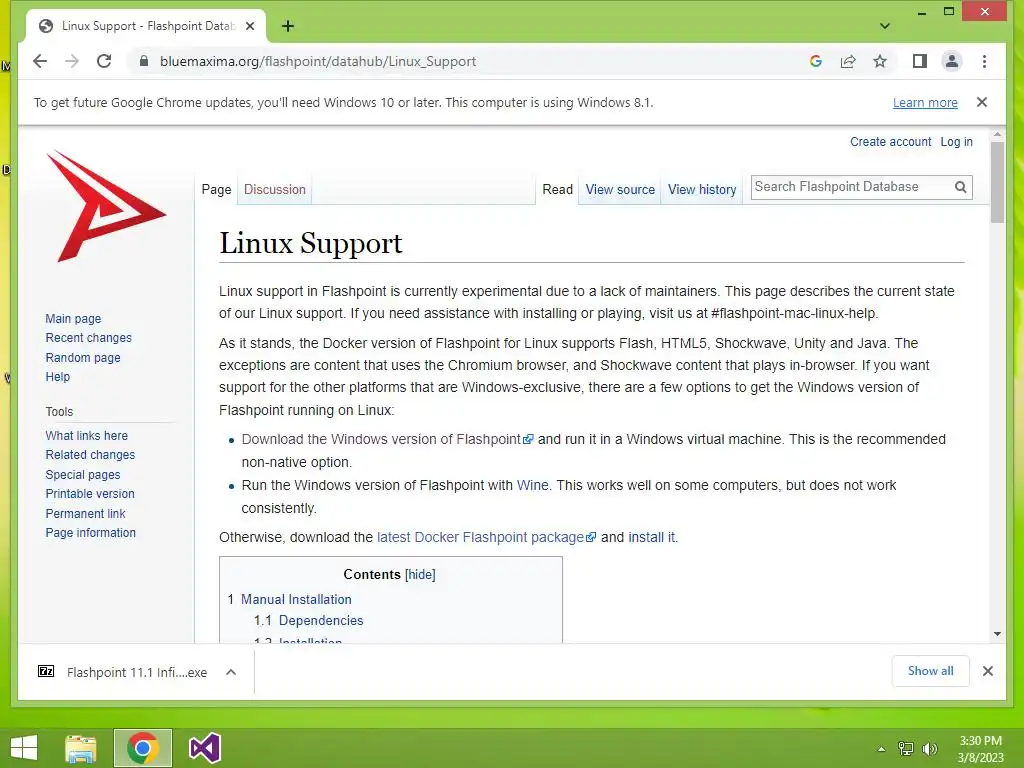The height and width of the screenshot is (768, 1024).
Task: Share this page via share icon
Action: point(848,61)
